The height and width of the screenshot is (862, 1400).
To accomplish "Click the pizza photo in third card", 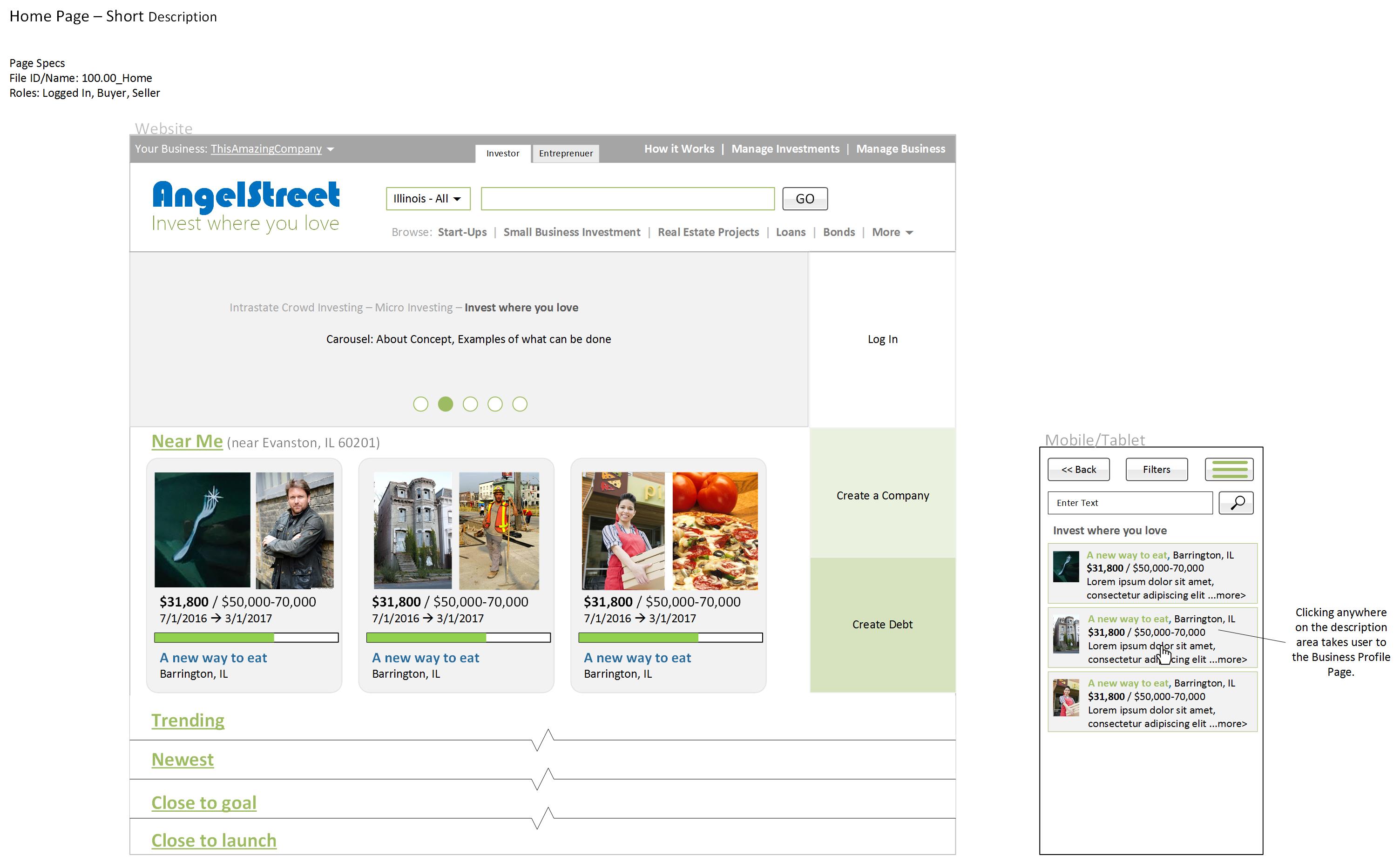I will [715, 531].
